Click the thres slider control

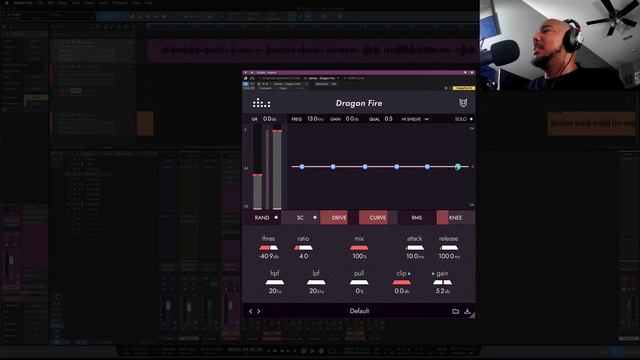pyautogui.click(x=268, y=248)
